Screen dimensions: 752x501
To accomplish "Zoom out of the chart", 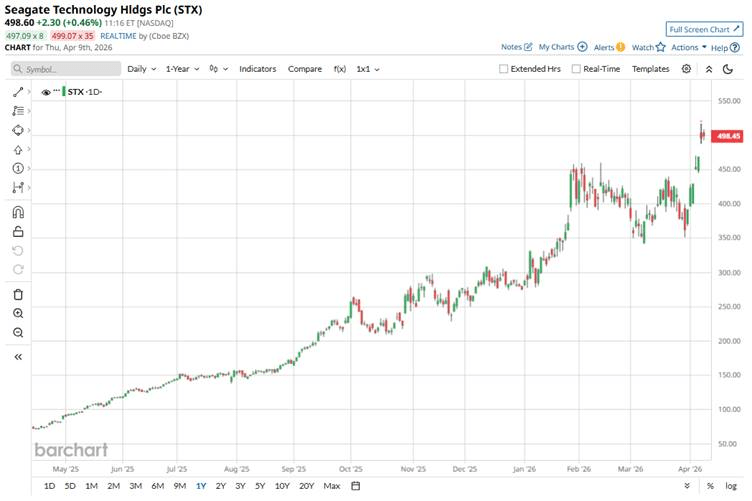I will pyautogui.click(x=18, y=332).
